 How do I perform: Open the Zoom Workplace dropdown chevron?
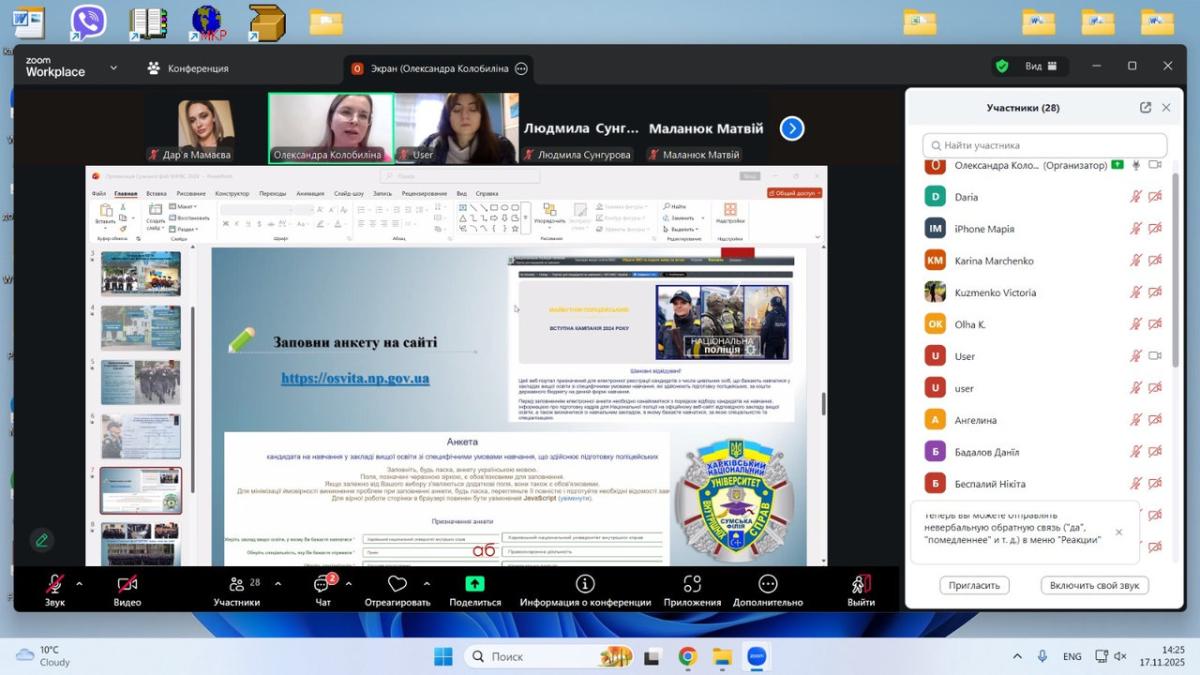pos(113,68)
